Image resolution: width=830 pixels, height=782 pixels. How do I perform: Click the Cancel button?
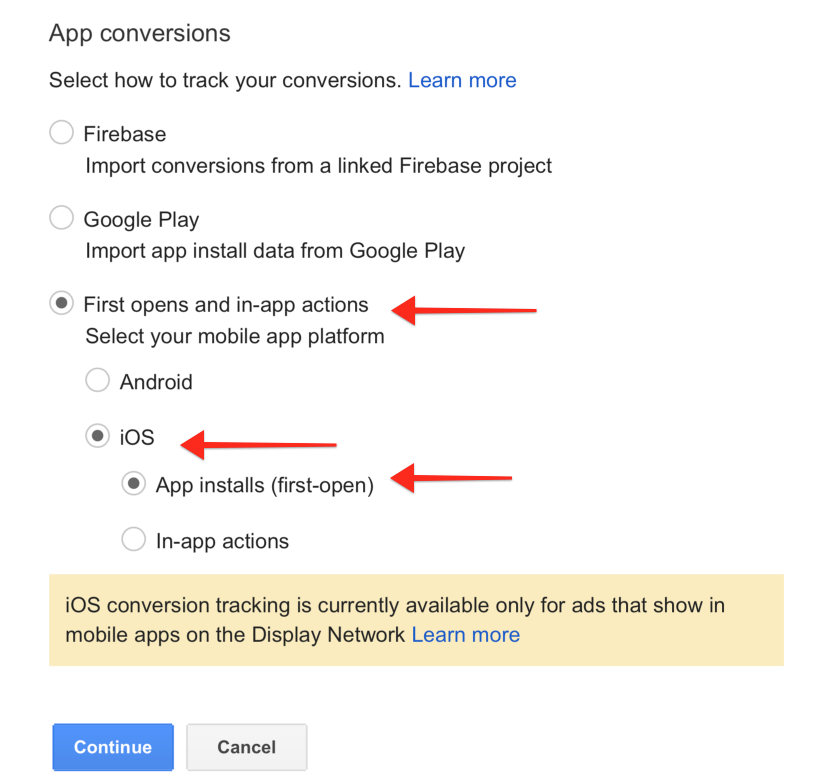coord(246,747)
